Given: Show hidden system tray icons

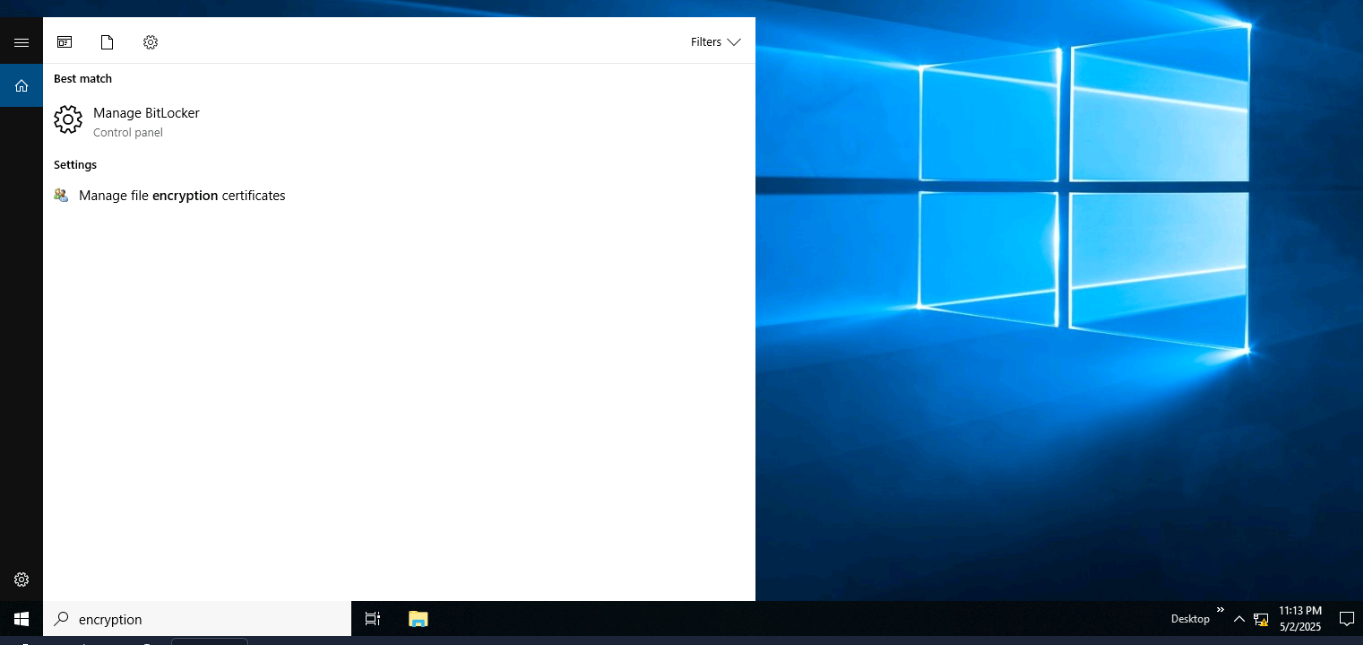Looking at the screenshot, I should point(1239,619).
